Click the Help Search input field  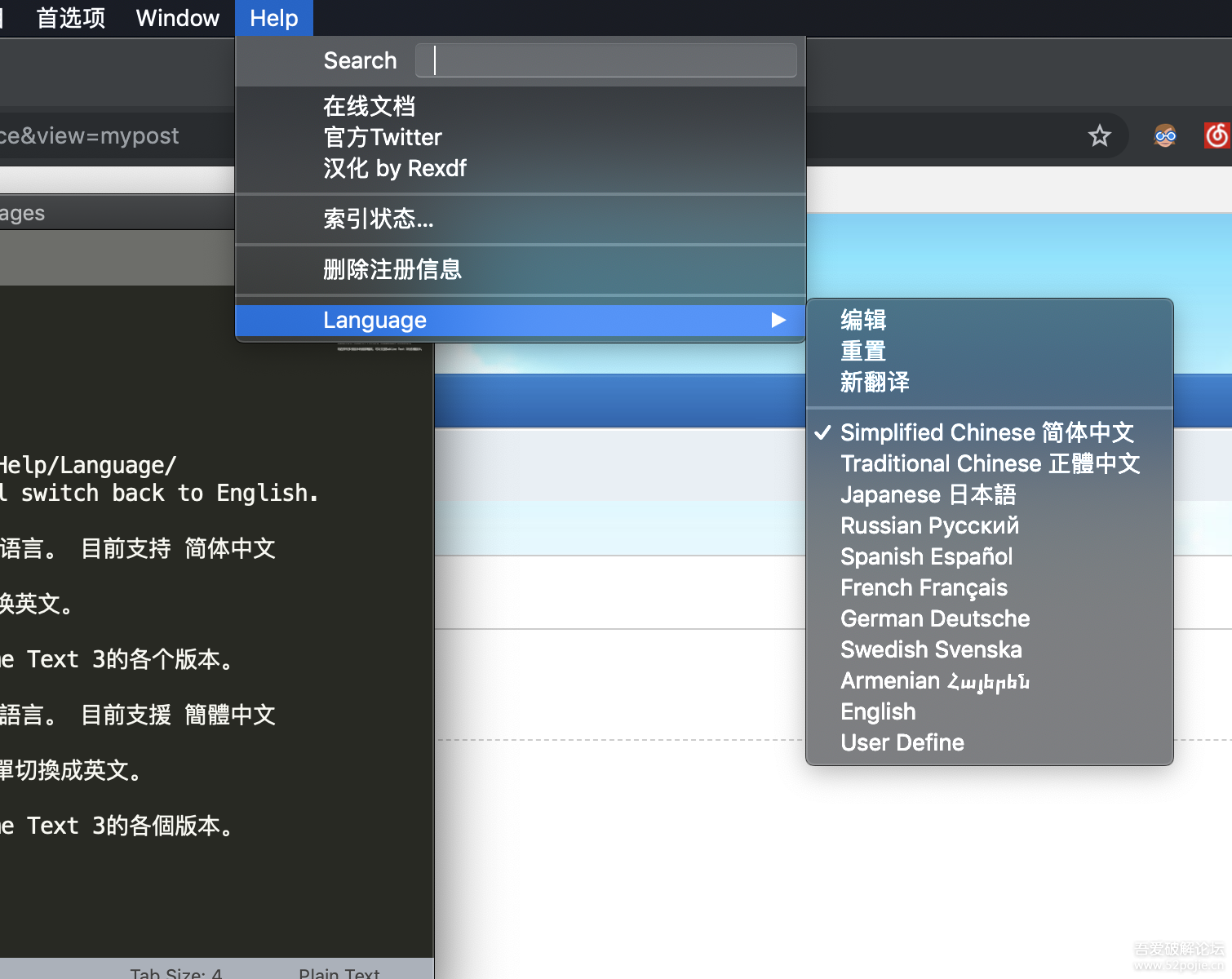point(605,60)
